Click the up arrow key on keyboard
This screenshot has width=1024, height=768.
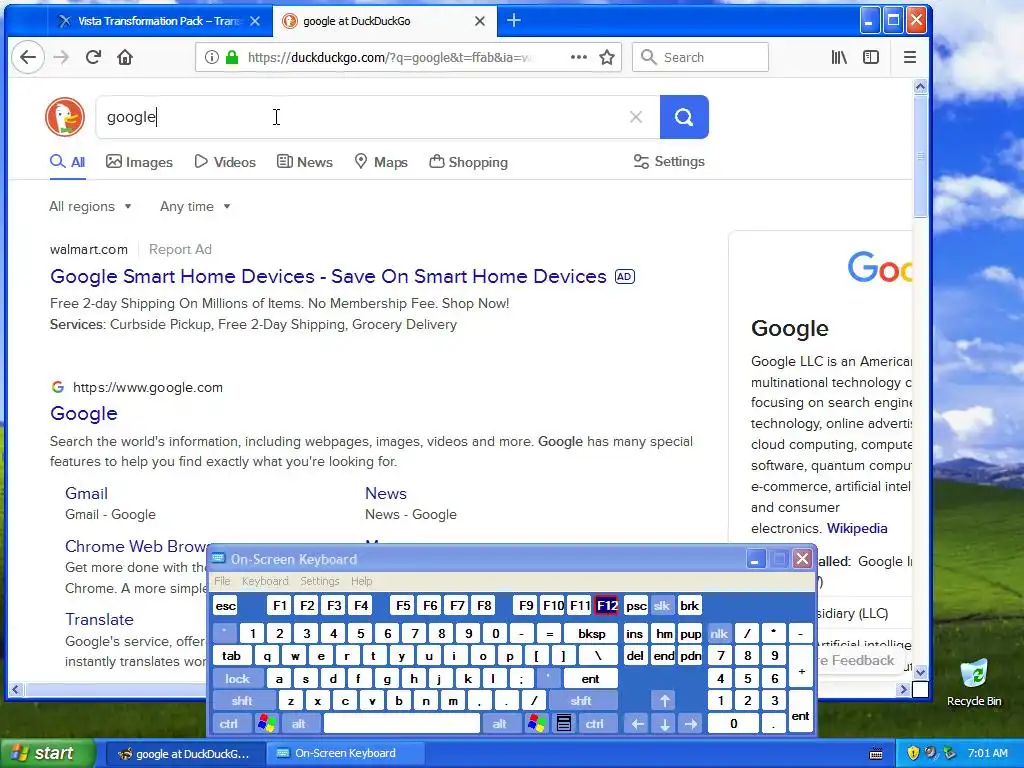[664, 701]
